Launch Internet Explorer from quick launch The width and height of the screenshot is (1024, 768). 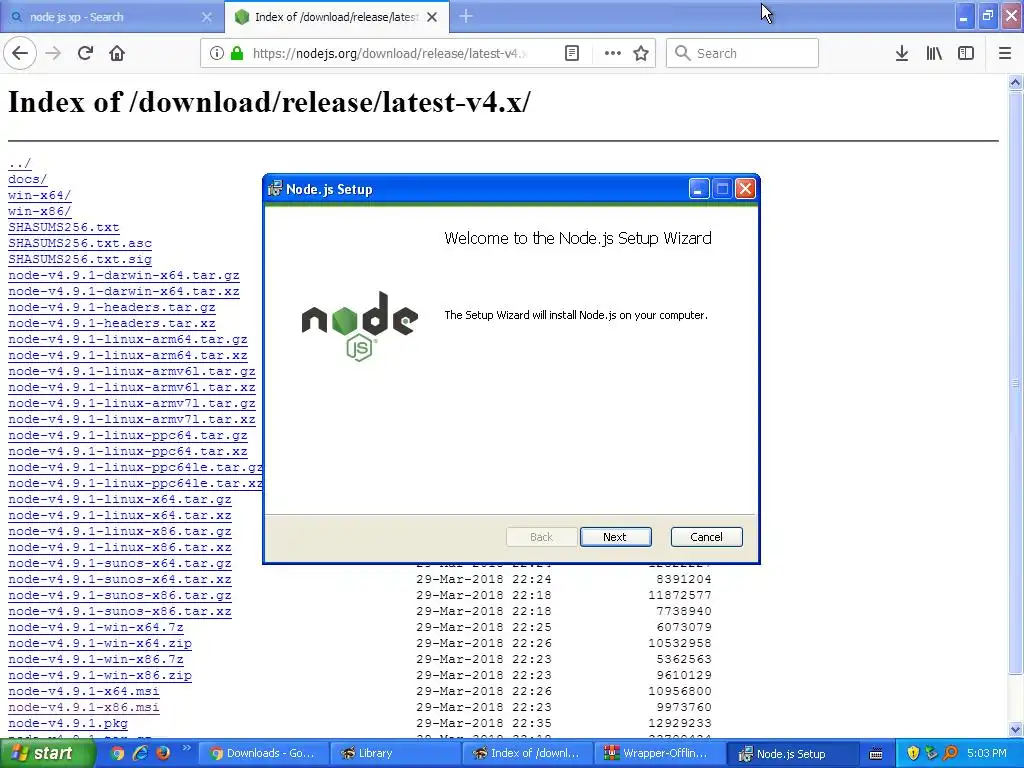tap(140, 753)
